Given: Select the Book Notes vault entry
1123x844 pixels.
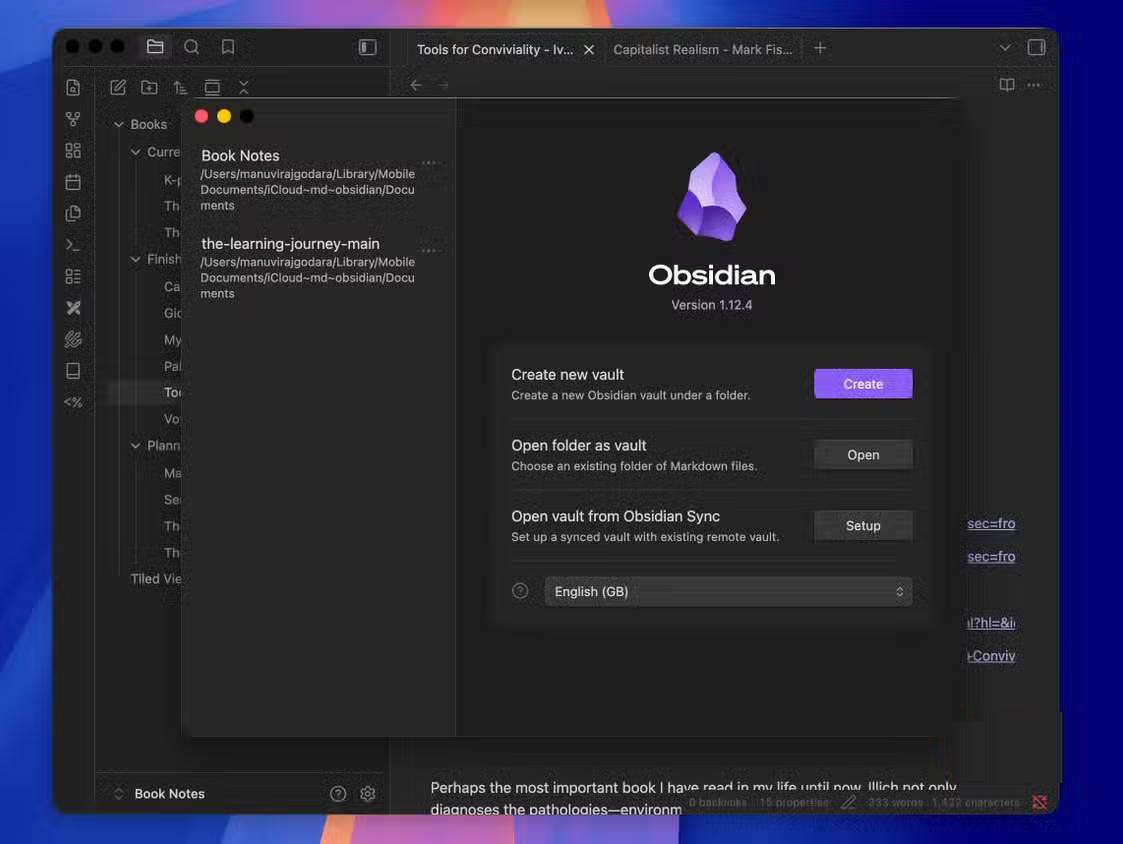Looking at the screenshot, I should pyautogui.click(x=308, y=180).
